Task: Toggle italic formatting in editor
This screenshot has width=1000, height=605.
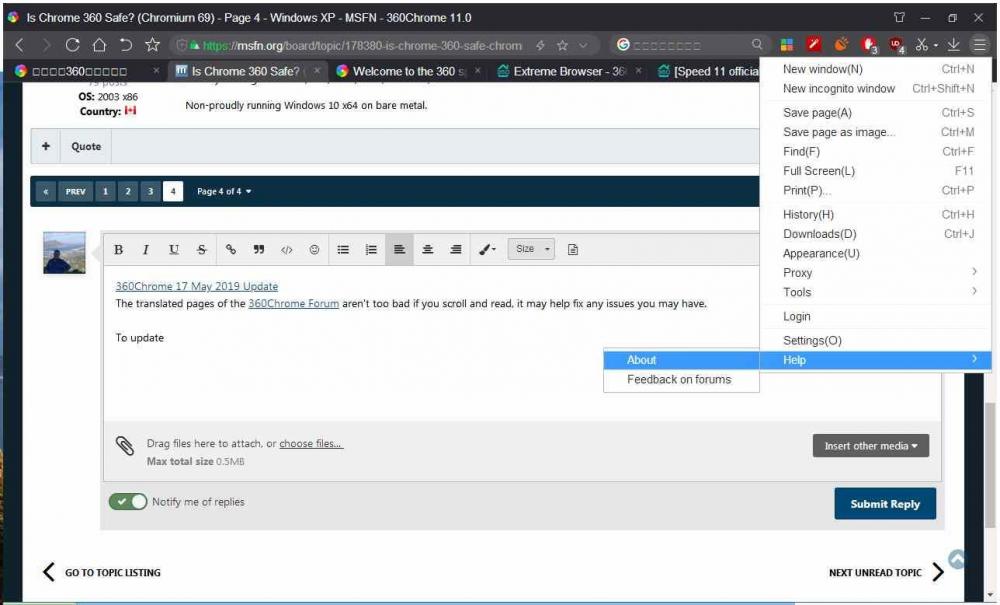Action: point(145,249)
